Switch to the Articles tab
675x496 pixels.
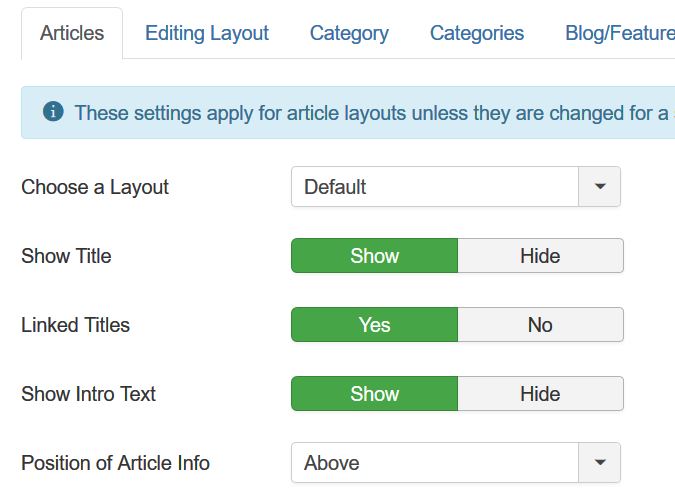coord(72,33)
